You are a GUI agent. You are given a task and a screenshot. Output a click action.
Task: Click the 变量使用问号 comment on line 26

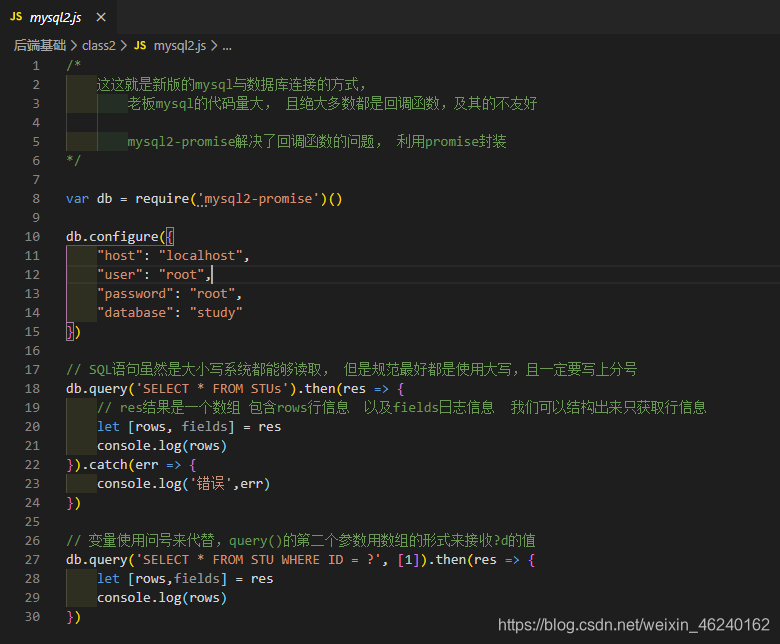[x=300, y=541]
